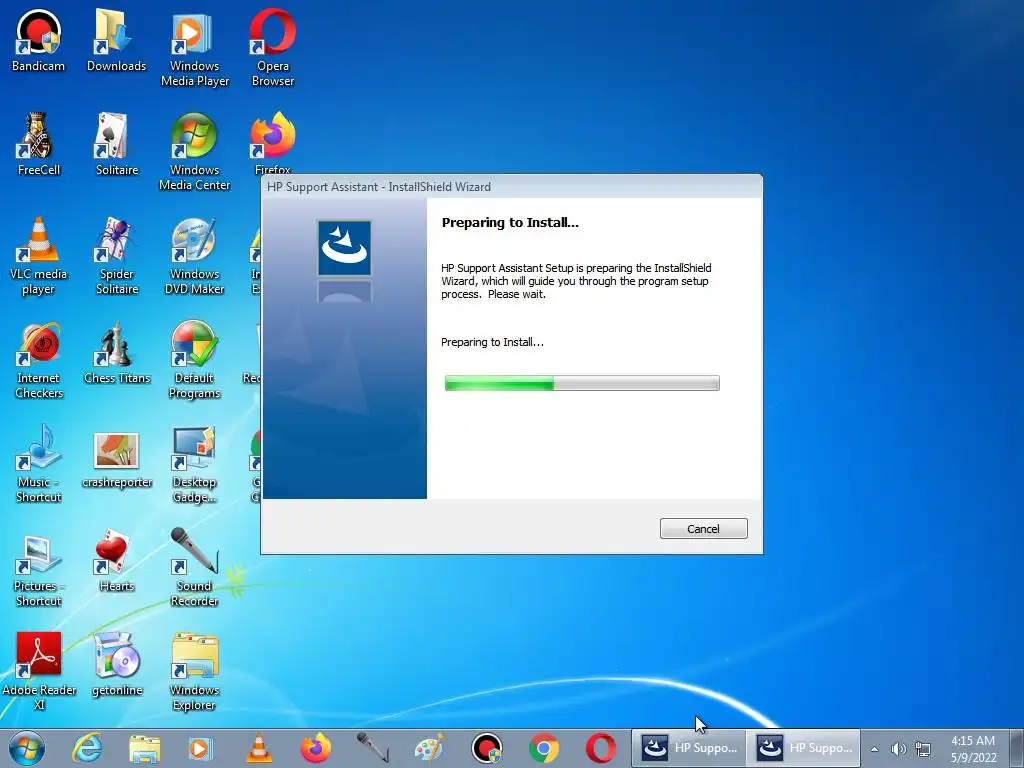Click the HP Support Assistant logo in wizard

(x=344, y=248)
